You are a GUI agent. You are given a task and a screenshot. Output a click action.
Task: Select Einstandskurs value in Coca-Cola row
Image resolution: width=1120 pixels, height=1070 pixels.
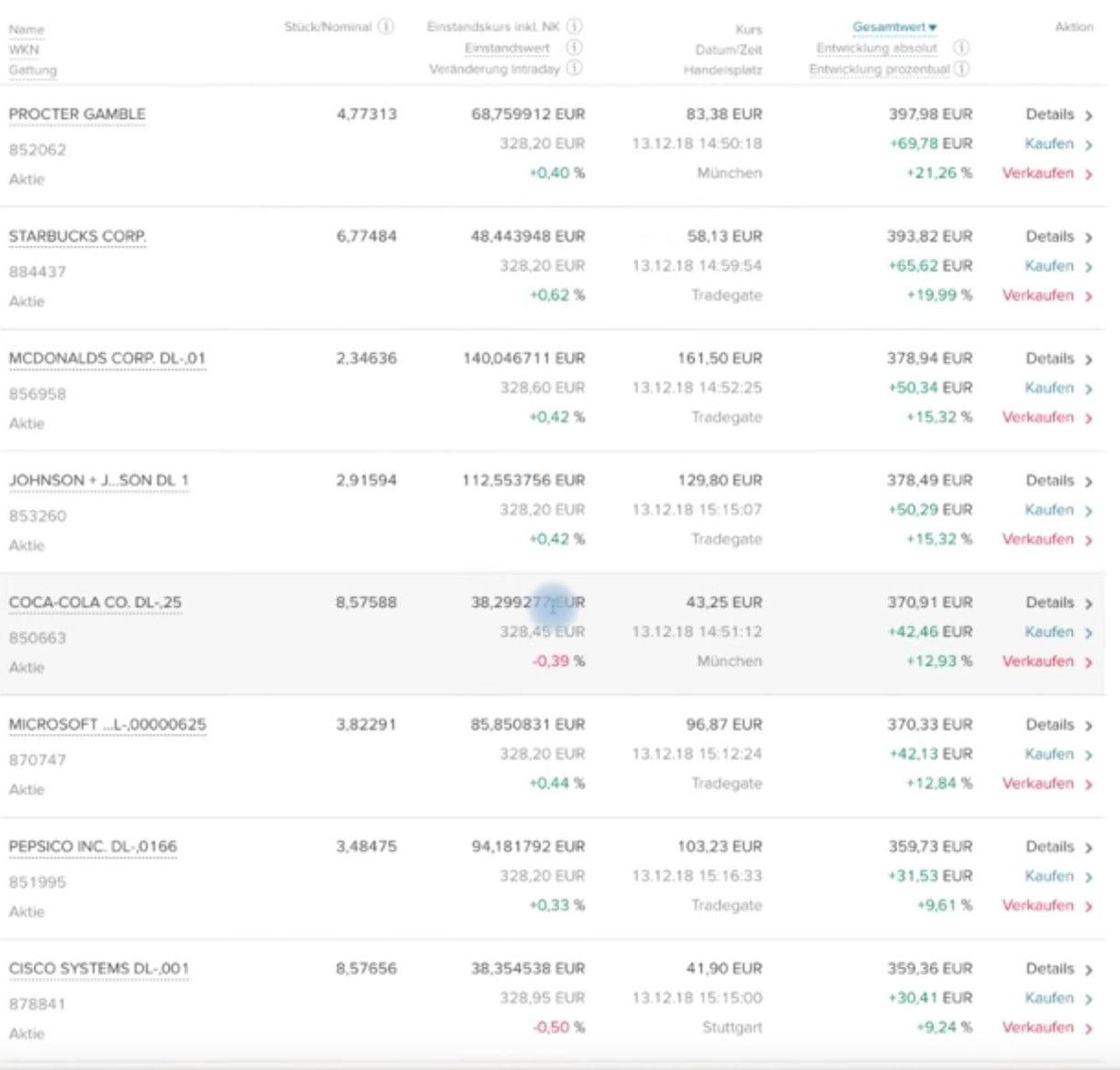[x=527, y=602]
